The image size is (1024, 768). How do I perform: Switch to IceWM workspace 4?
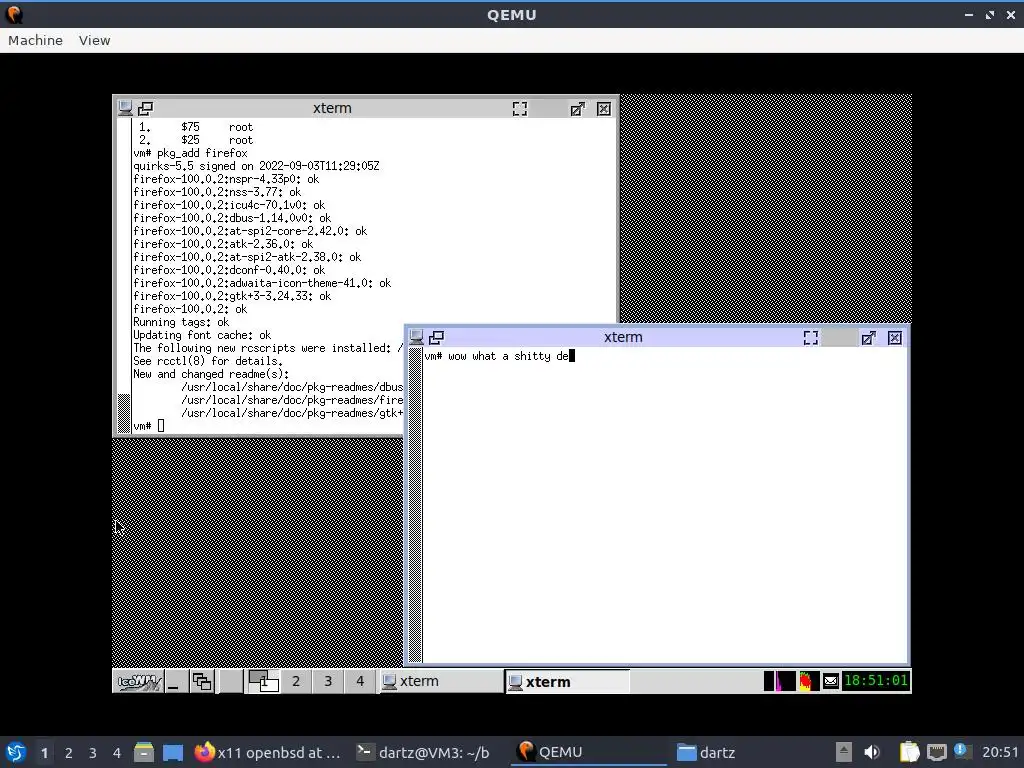[360, 682]
